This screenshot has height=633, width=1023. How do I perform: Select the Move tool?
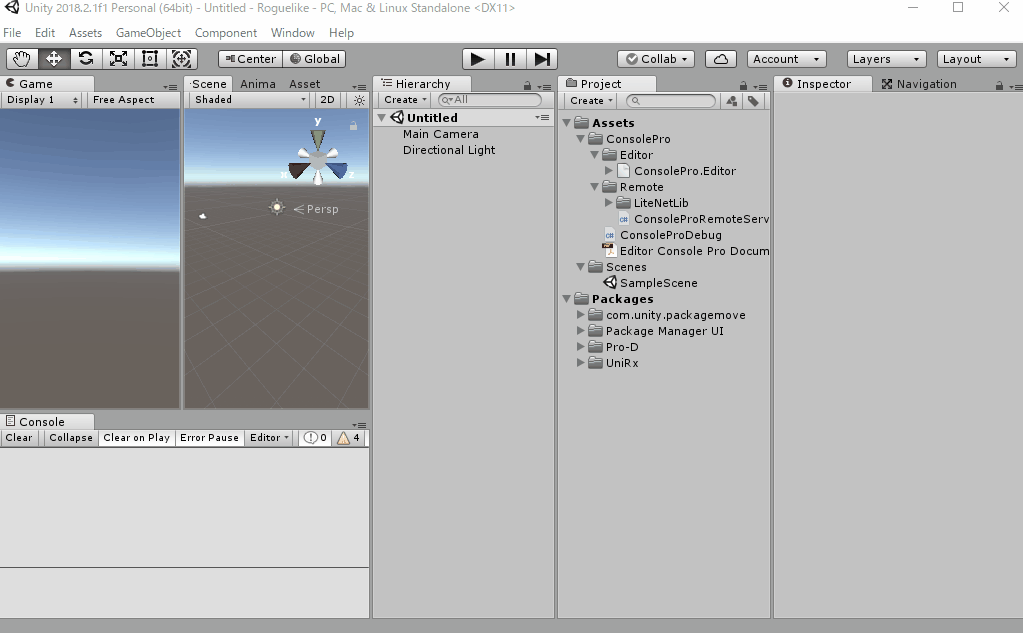[x=53, y=59]
